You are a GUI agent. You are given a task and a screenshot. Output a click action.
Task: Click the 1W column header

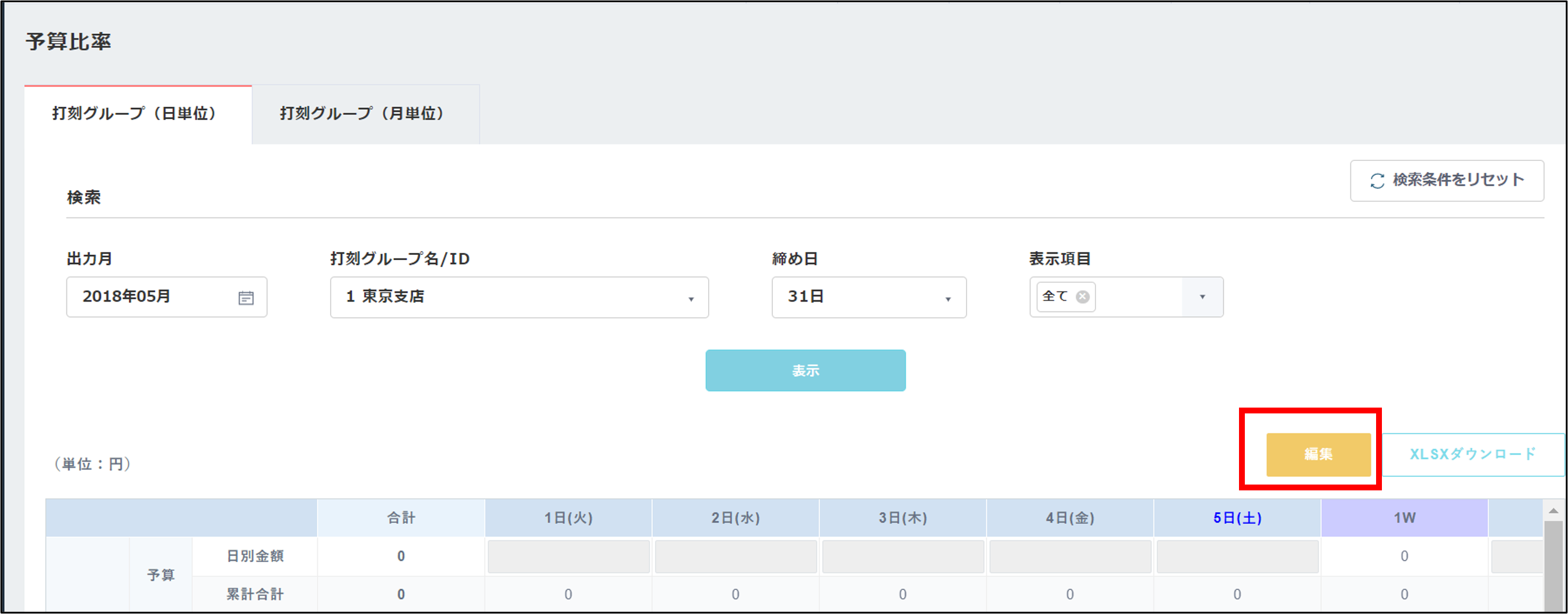(x=1403, y=518)
